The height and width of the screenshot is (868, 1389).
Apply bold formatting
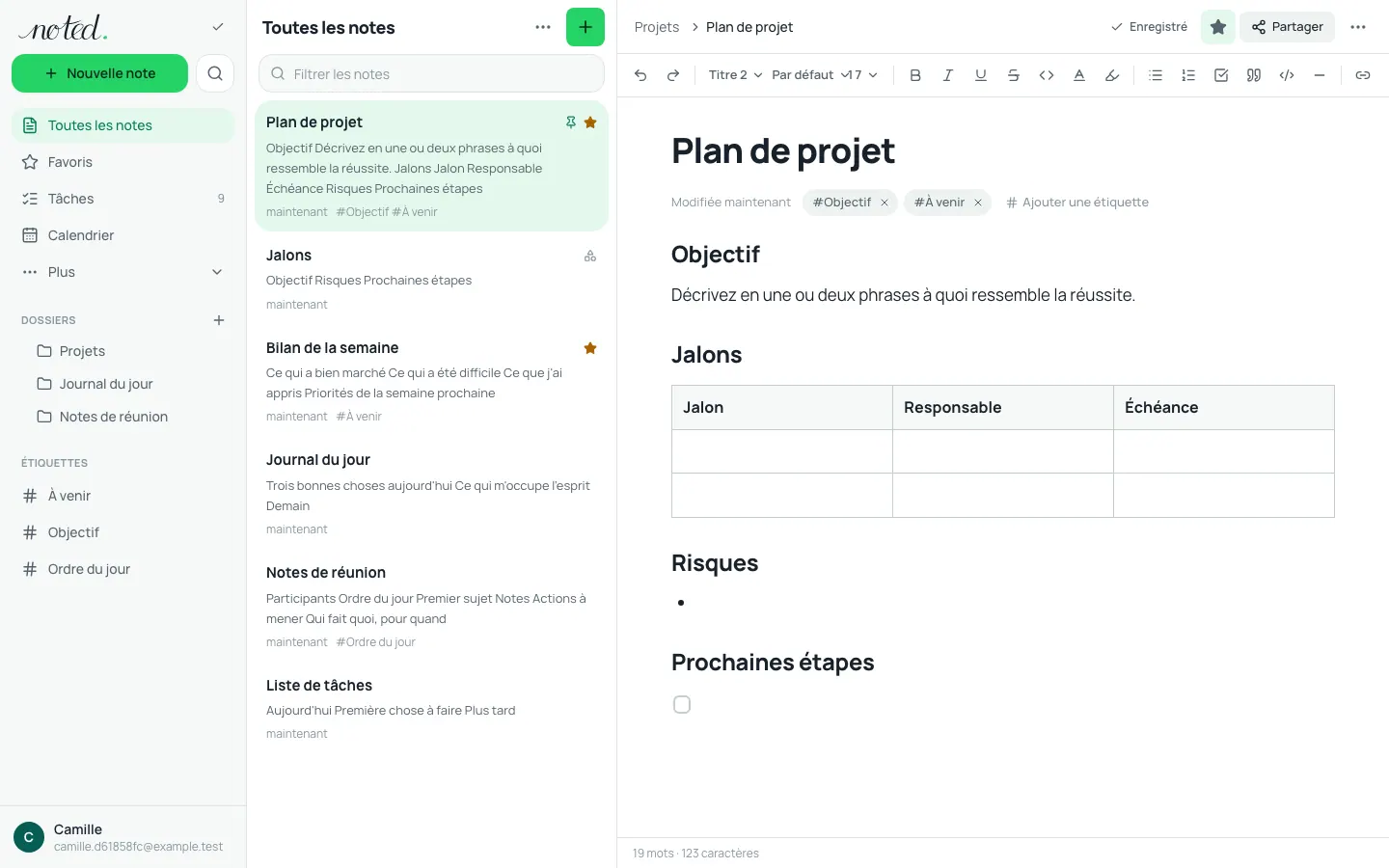click(x=915, y=75)
